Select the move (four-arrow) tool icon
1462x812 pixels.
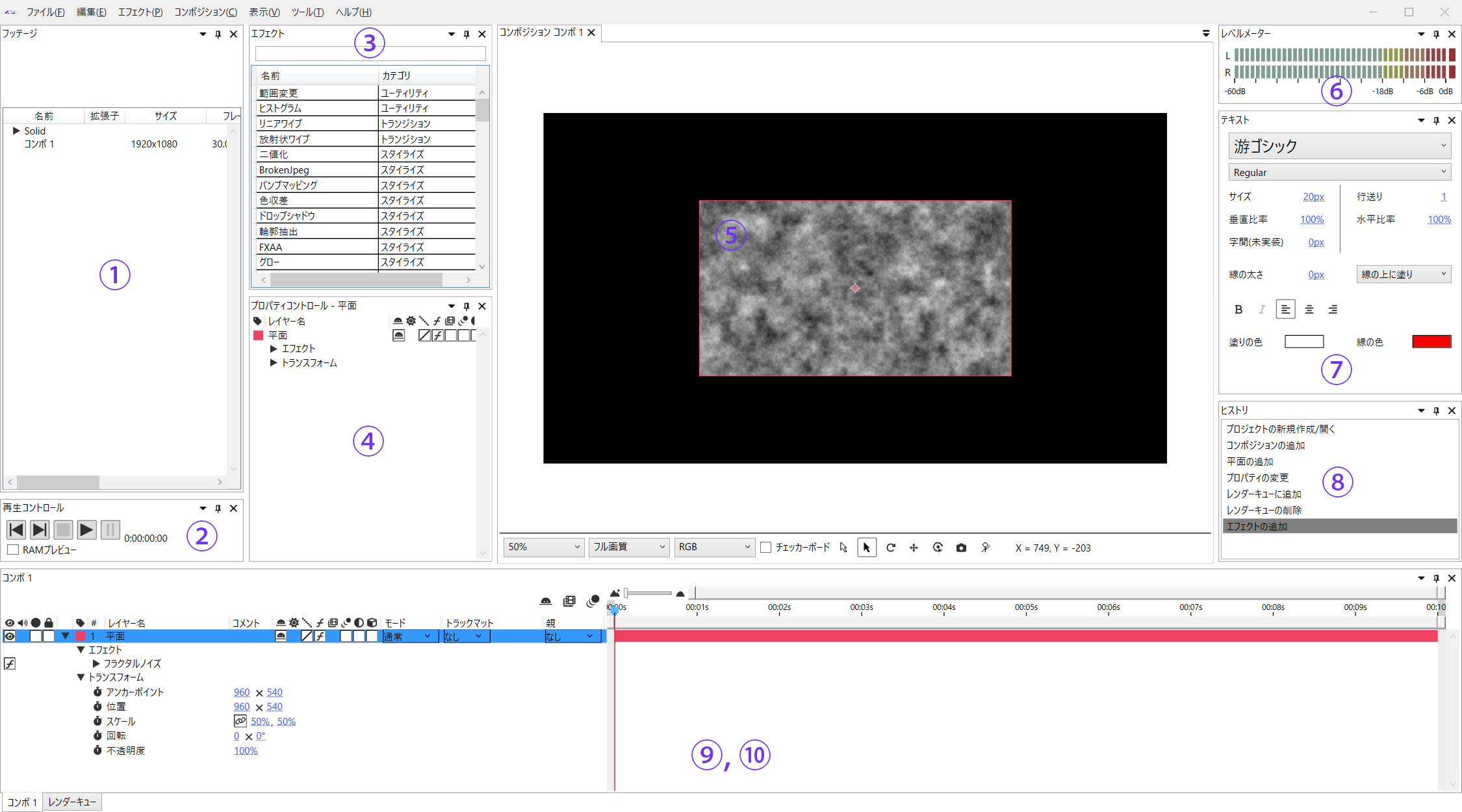pyautogui.click(x=914, y=548)
